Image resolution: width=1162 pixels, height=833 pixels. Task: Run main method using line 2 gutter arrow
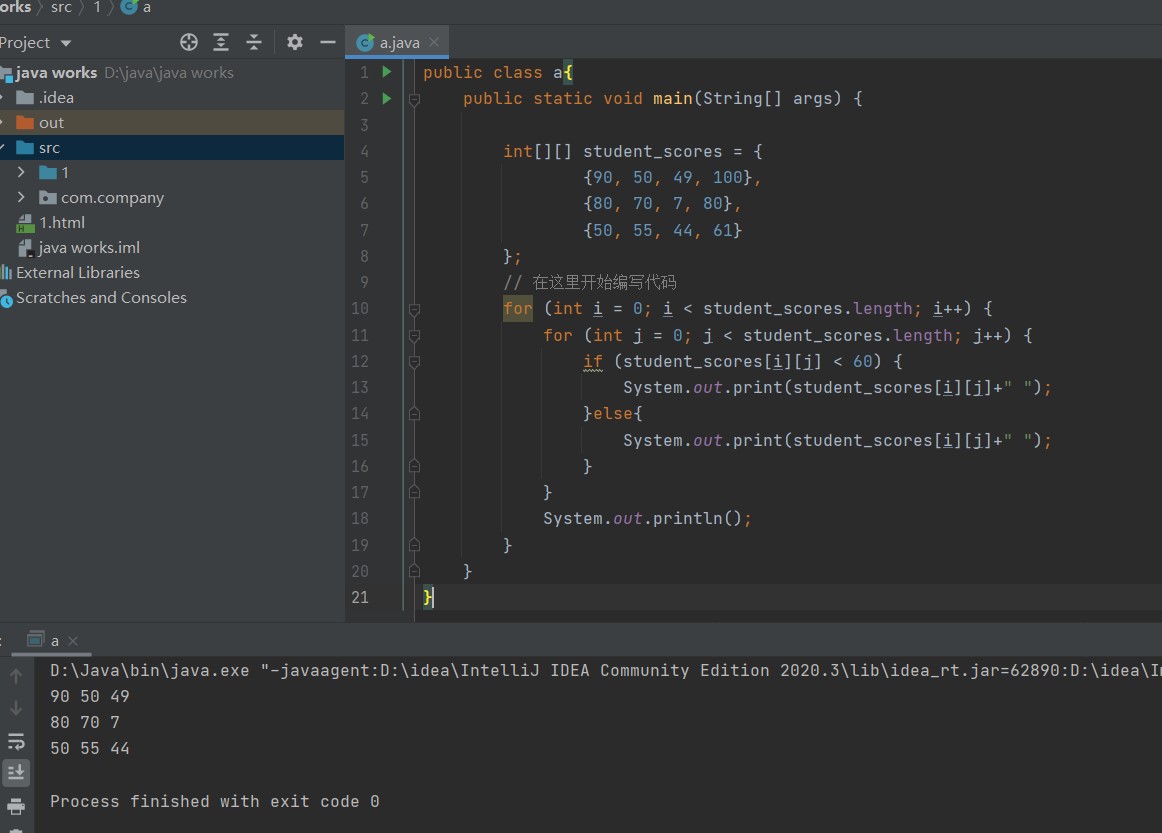coord(386,98)
